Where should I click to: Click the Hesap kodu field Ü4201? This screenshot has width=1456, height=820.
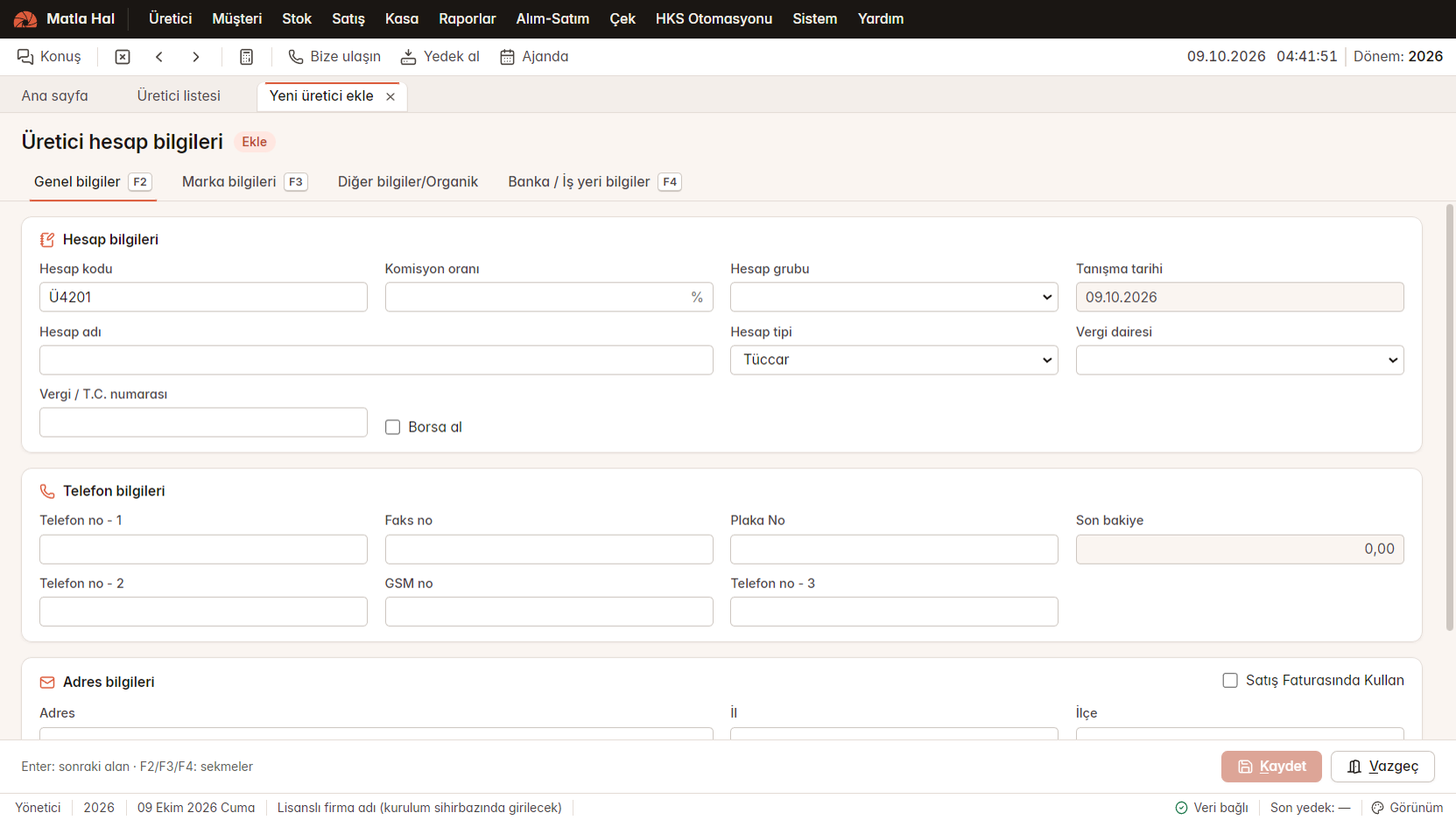point(203,298)
